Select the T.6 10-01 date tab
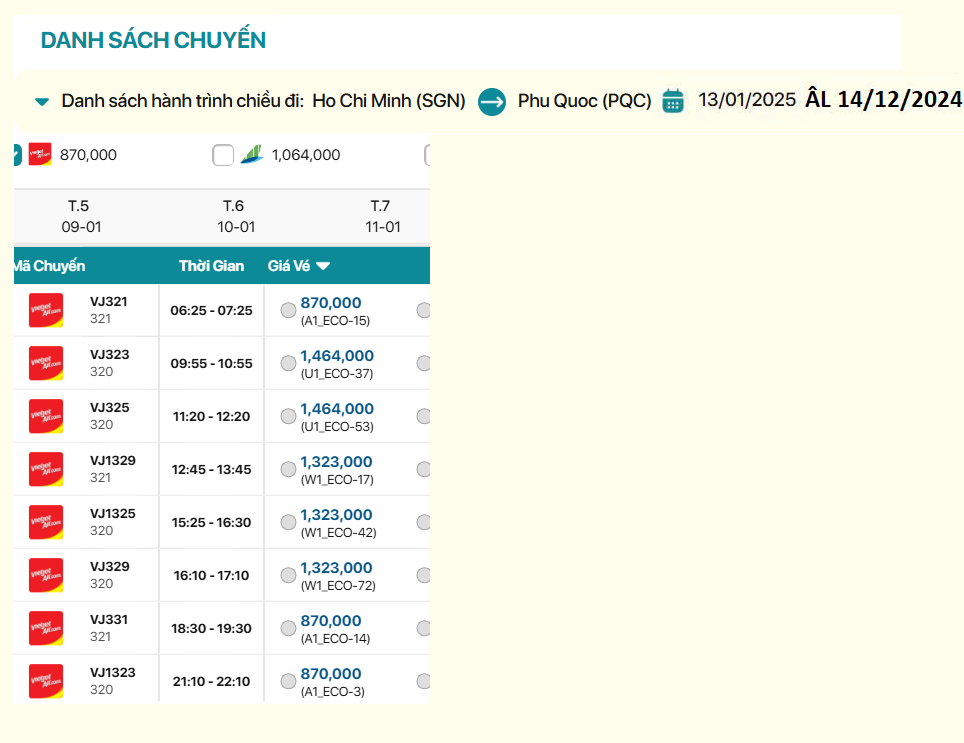Screen dimensions: 964x743 [x=235, y=216]
